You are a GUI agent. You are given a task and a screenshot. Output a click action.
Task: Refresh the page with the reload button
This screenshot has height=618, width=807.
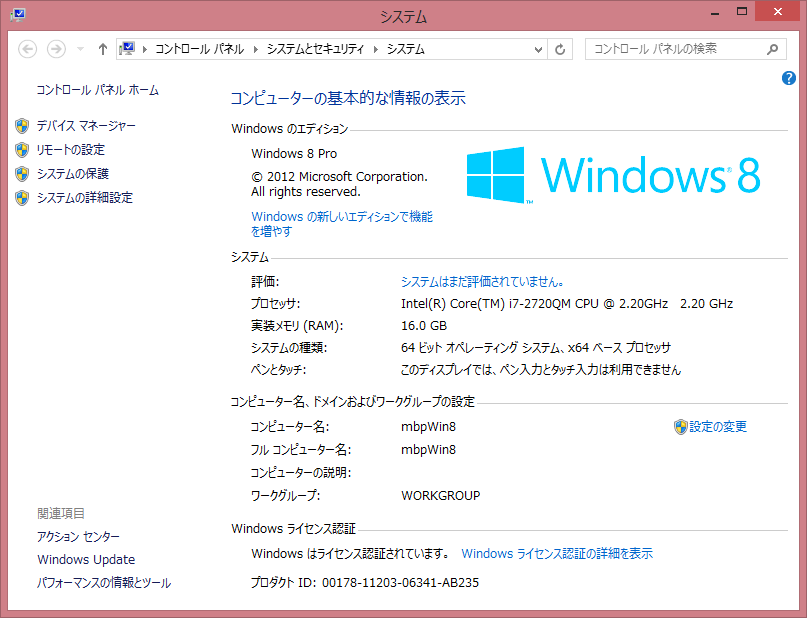click(560, 49)
